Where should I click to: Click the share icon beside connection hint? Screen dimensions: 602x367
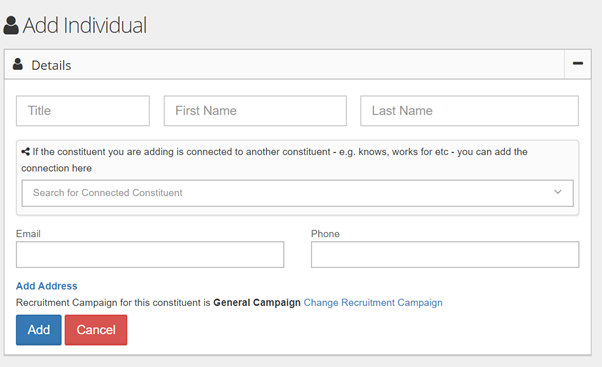pyautogui.click(x=25, y=152)
